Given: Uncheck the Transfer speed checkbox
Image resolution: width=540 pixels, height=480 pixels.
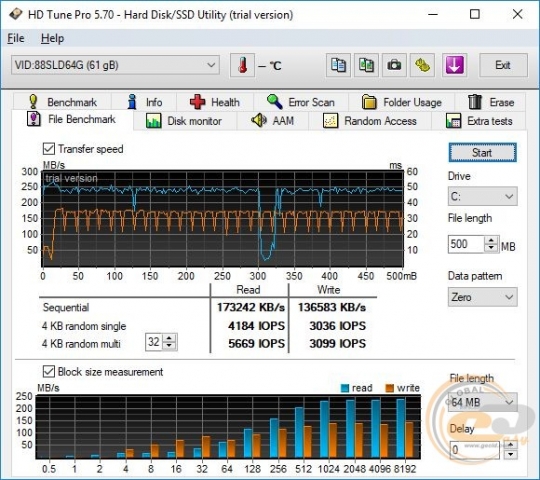Looking at the screenshot, I should pos(49,149).
